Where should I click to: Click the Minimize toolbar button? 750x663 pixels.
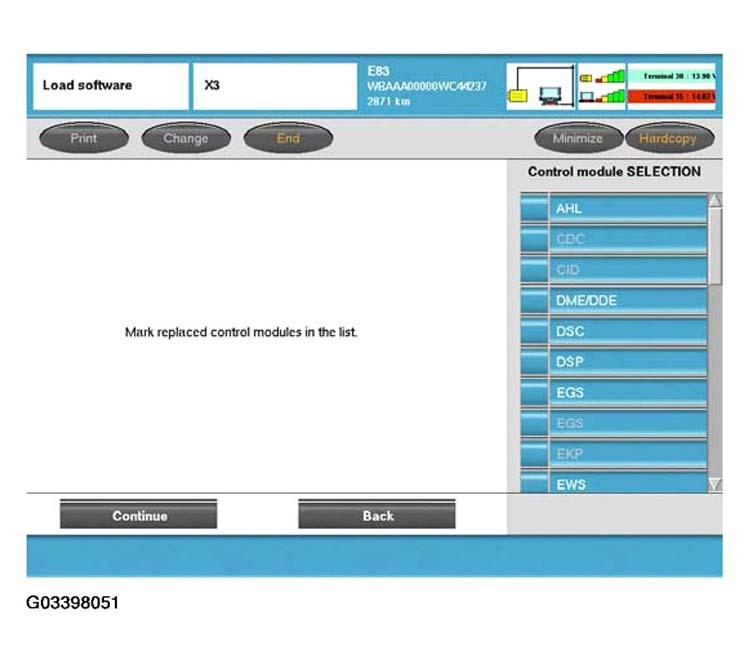(x=578, y=139)
